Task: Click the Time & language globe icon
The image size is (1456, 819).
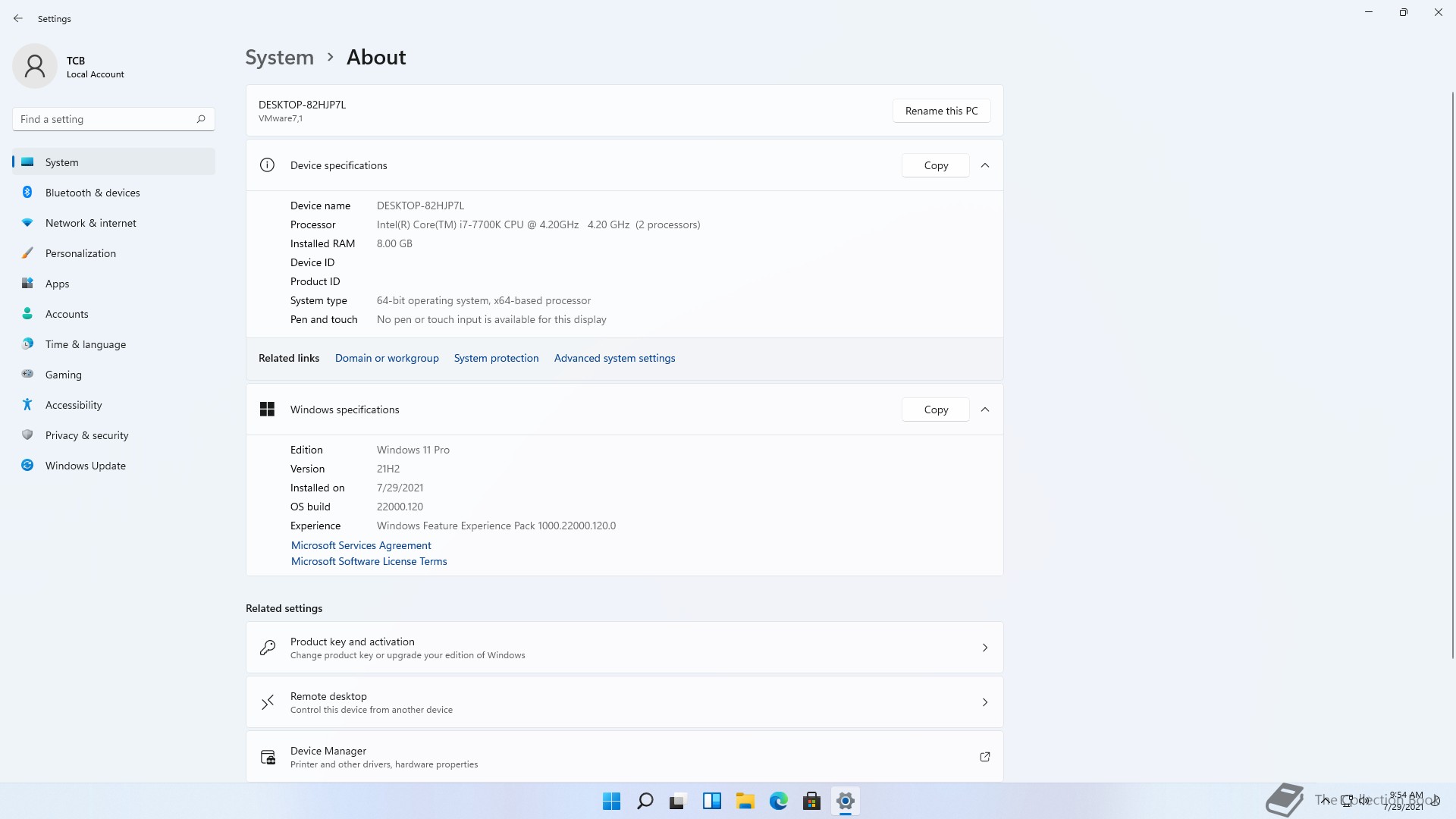Action: pos(27,344)
